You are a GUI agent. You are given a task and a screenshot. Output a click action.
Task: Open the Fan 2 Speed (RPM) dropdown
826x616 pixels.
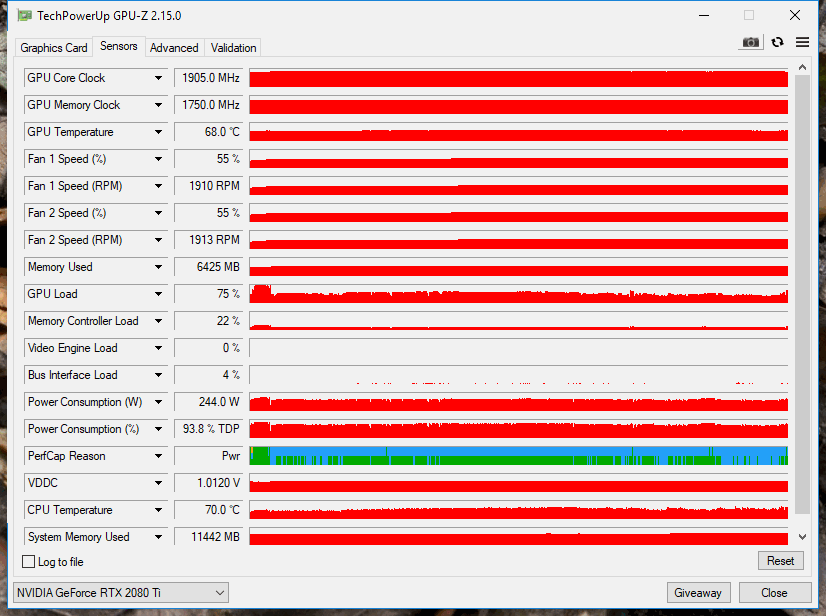click(x=158, y=240)
